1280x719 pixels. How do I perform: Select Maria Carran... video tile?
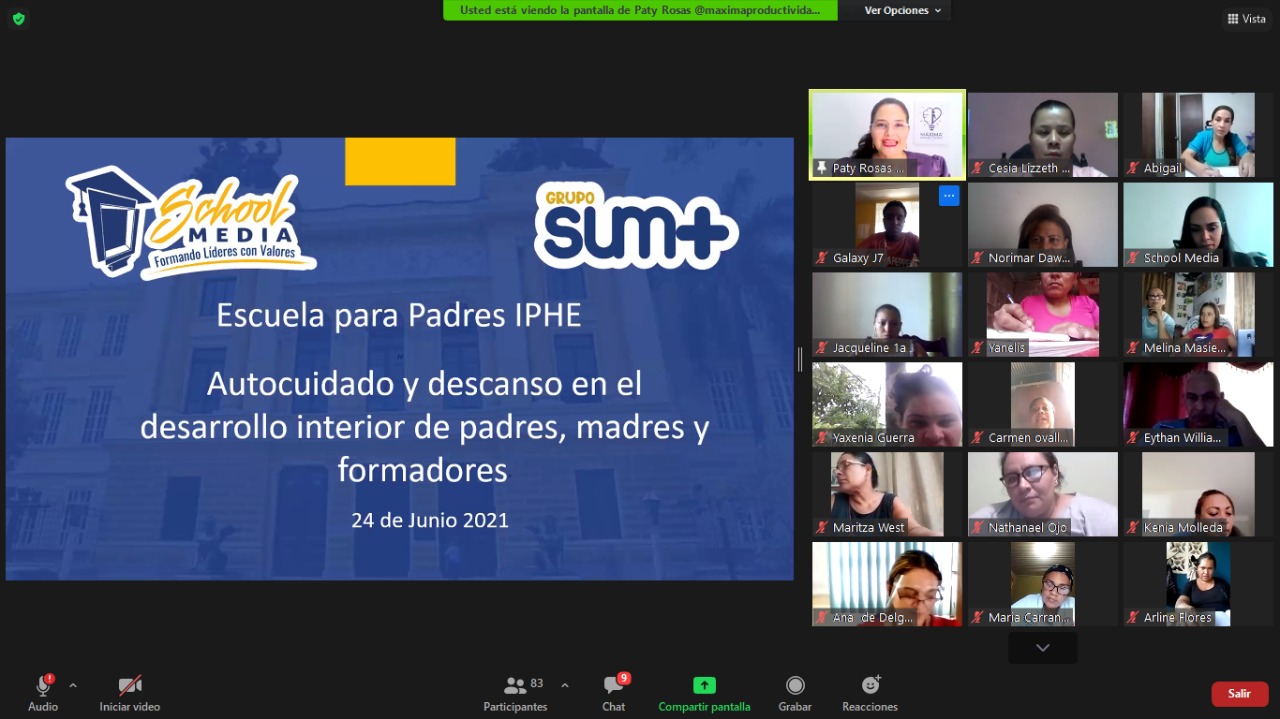pyautogui.click(x=1043, y=585)
